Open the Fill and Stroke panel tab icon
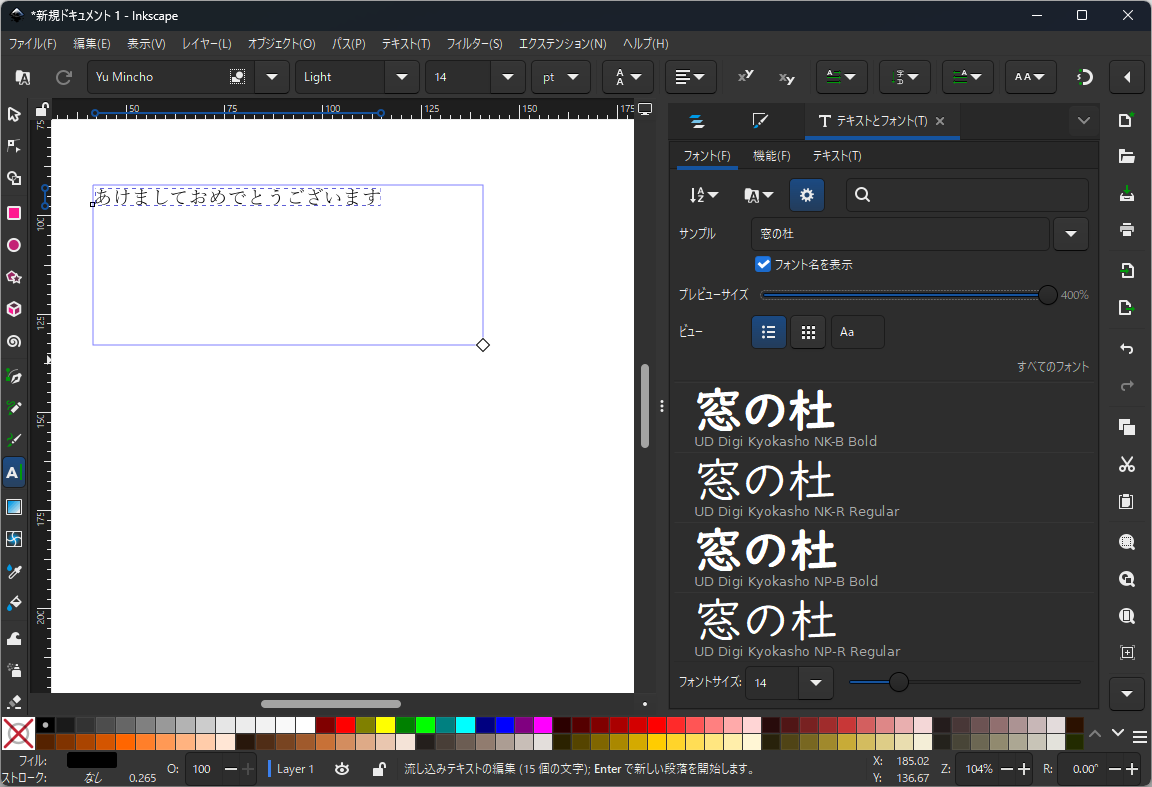The image size is (1152, 787). [760, 121]
